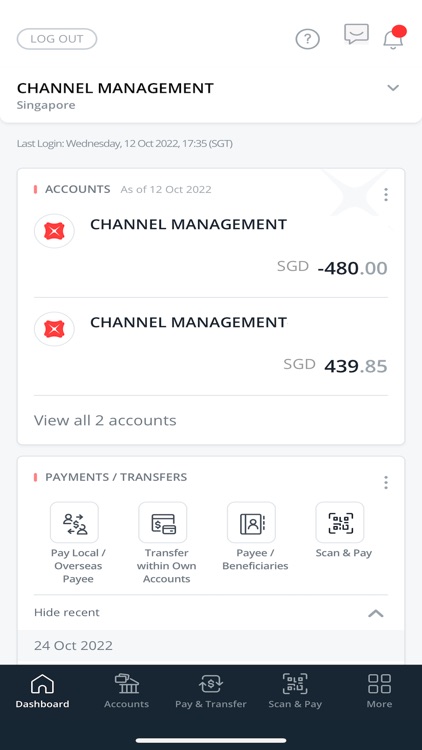Tap the DBS logo of the -480.00 account
Viewport: 422px width, 750px height.
pos(54,231)
